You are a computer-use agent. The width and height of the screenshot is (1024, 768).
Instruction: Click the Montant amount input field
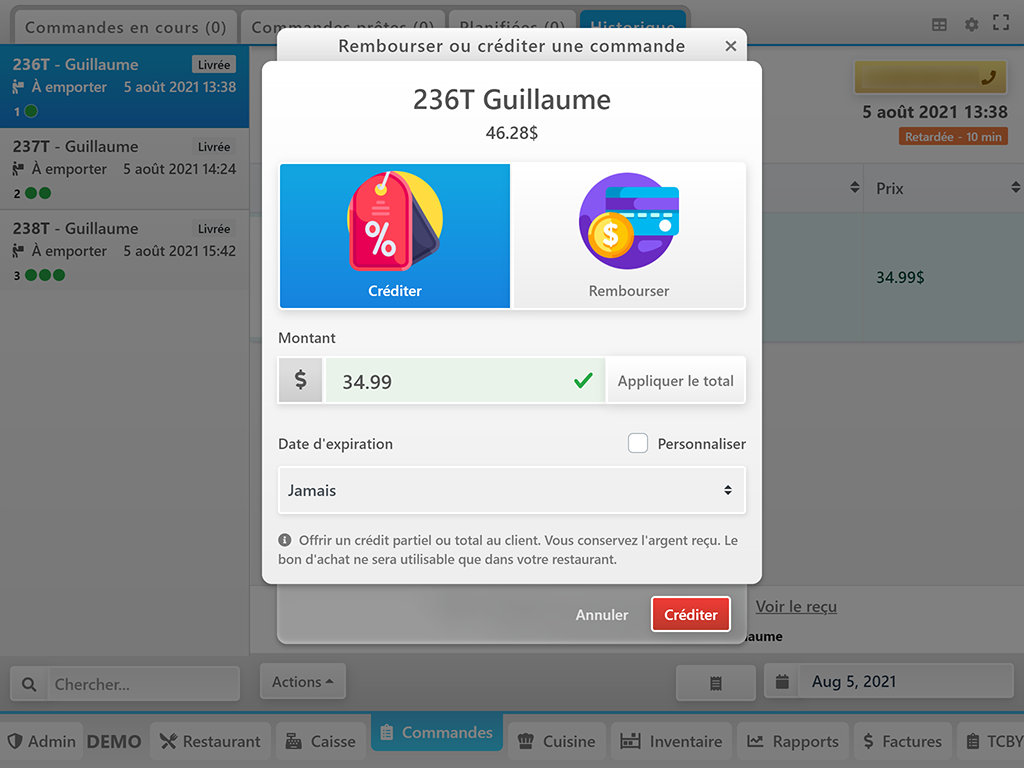pyautogui.click(x=465, y=381)
